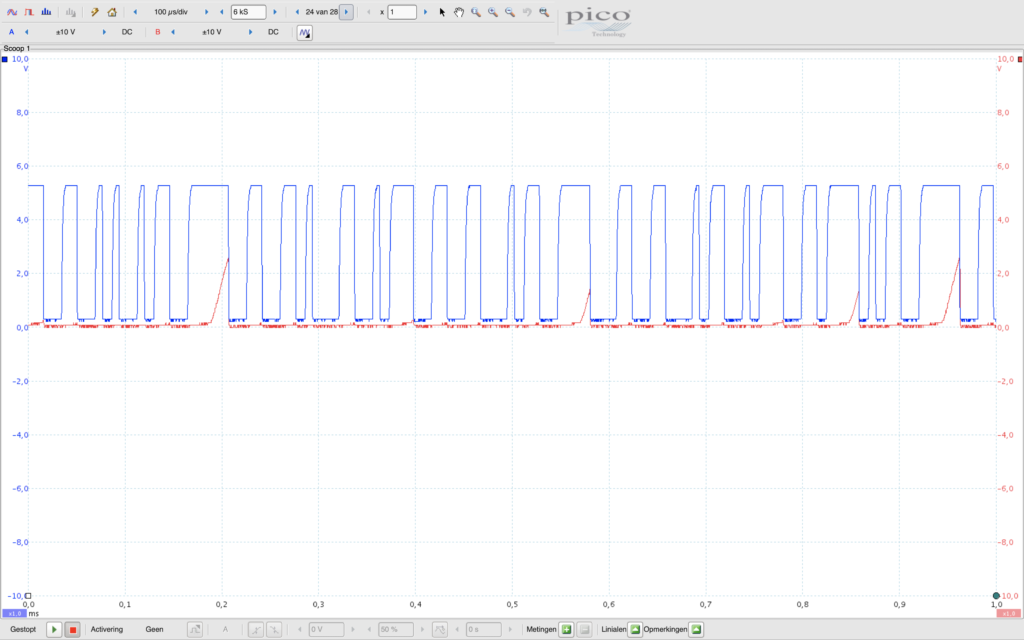
Task: Edit the 6 kS samples field
Action: [248, 12]
